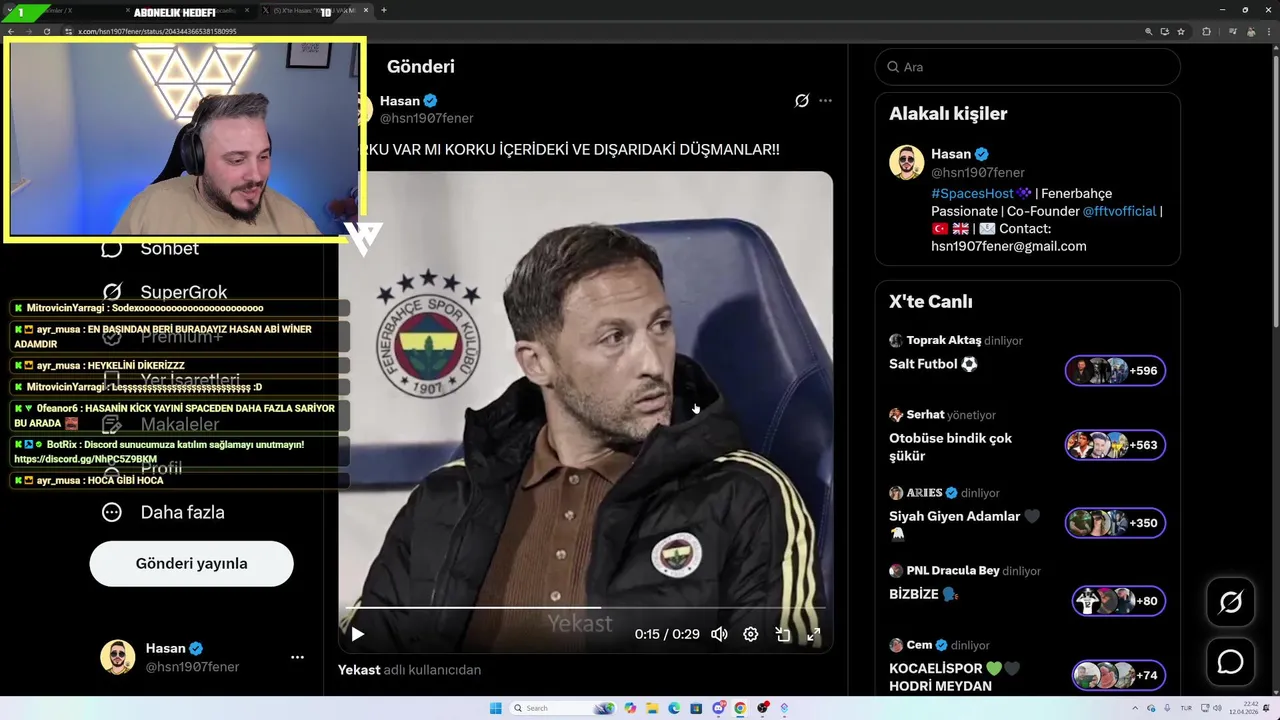1280x720 pixels.
Task: Join the space with +596 listeners
Action: (x=1115, y=371)
